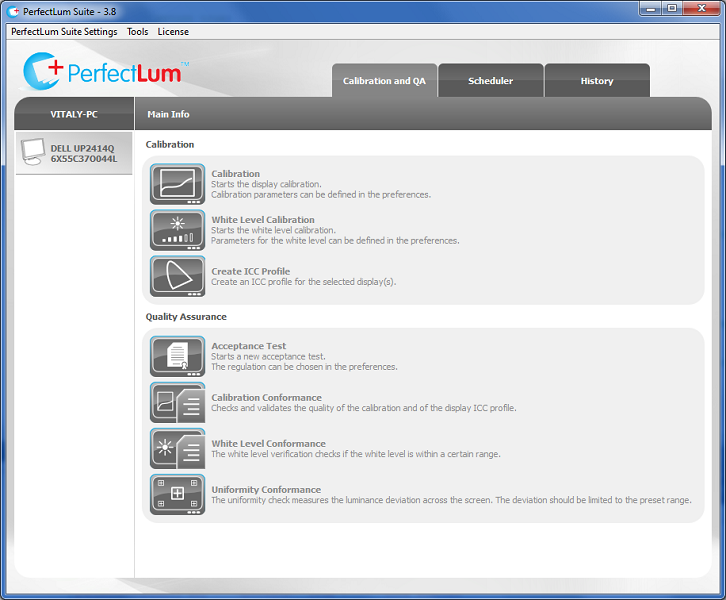Screen dimensions: 726x600
Task: Open the License menu
Action: tap(173, 31)
